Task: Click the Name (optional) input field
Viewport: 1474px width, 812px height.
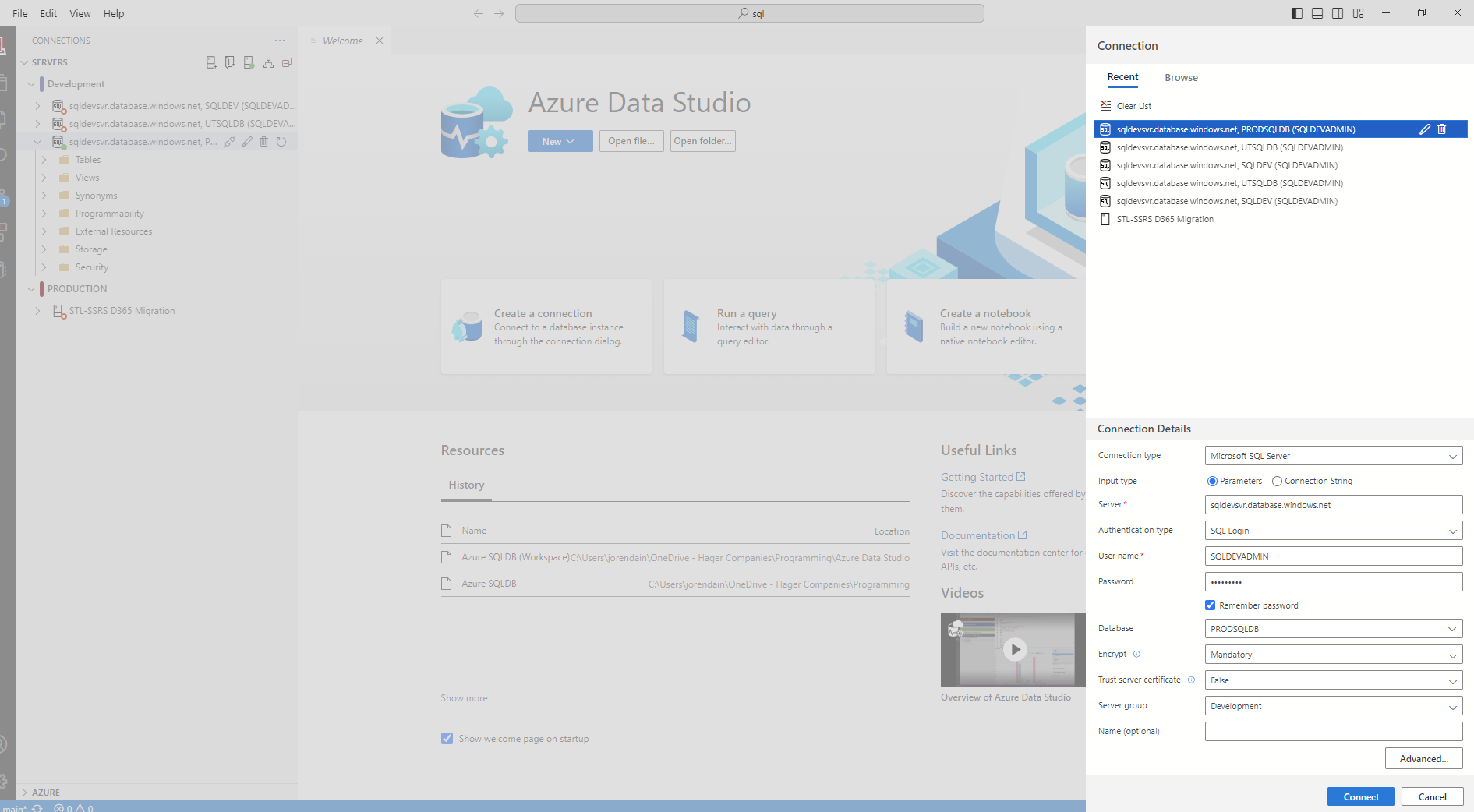Action: click(1334, 732)
